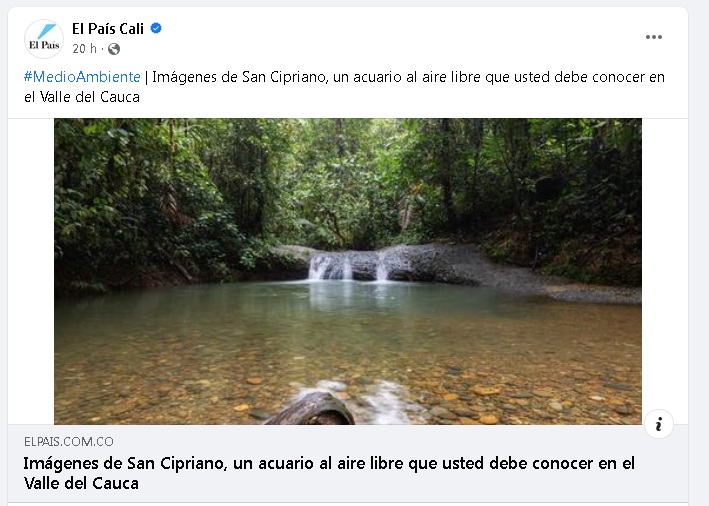Click 'Valle del Cauca' in the bold headline
The height and width of the screenshot is (506, 709).
pos(81,483)
